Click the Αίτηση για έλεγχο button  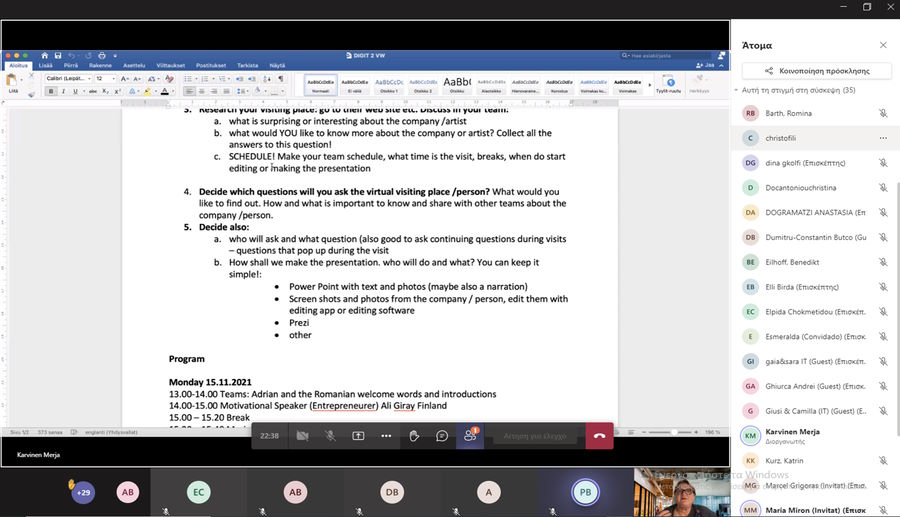click(535, 436)
